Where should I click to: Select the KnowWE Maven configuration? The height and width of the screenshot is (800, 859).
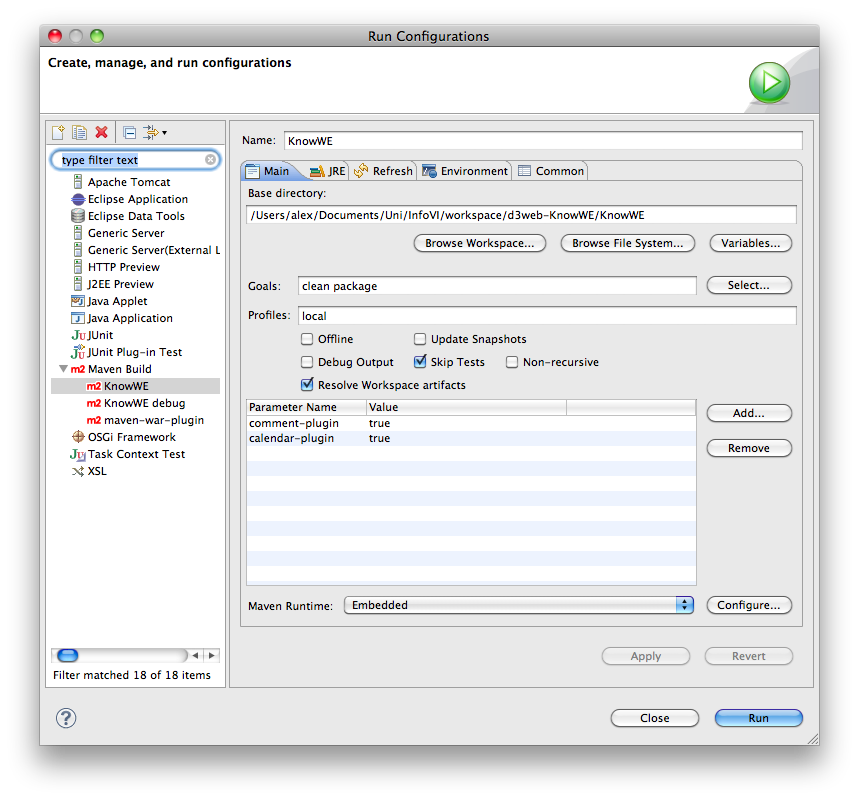tap(135, 386)
